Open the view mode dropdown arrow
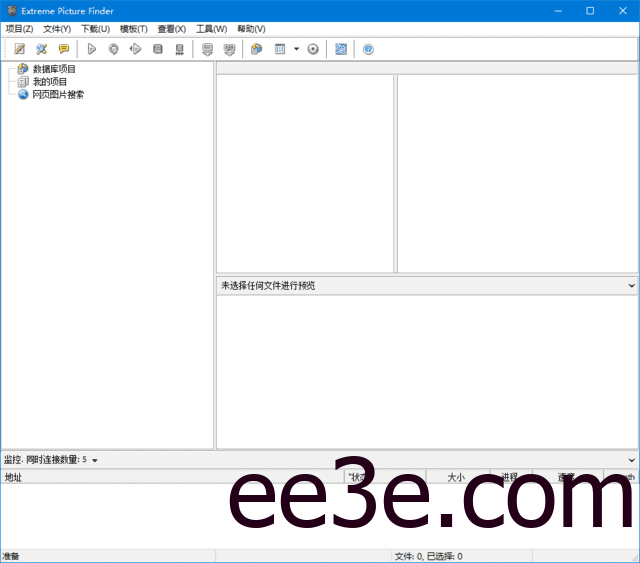The width and height of the screenshot is (640, 563). 297,49
